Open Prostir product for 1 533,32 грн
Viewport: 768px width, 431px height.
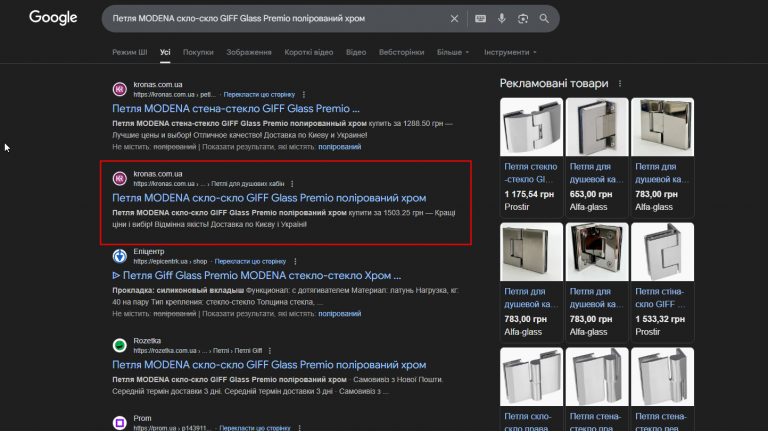pos(662,282)
